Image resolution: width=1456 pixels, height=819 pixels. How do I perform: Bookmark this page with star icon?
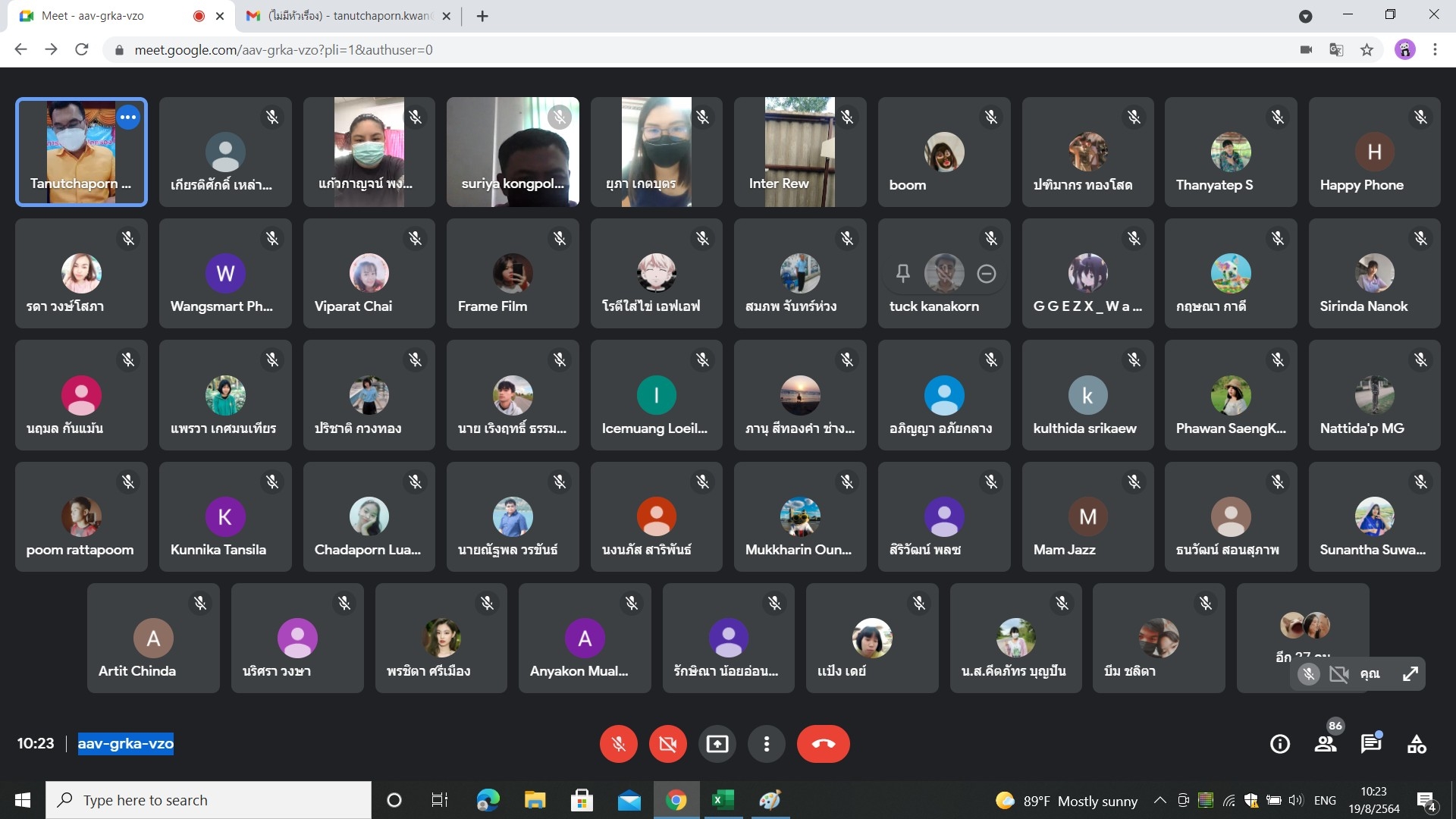[x=1367, y=50]
